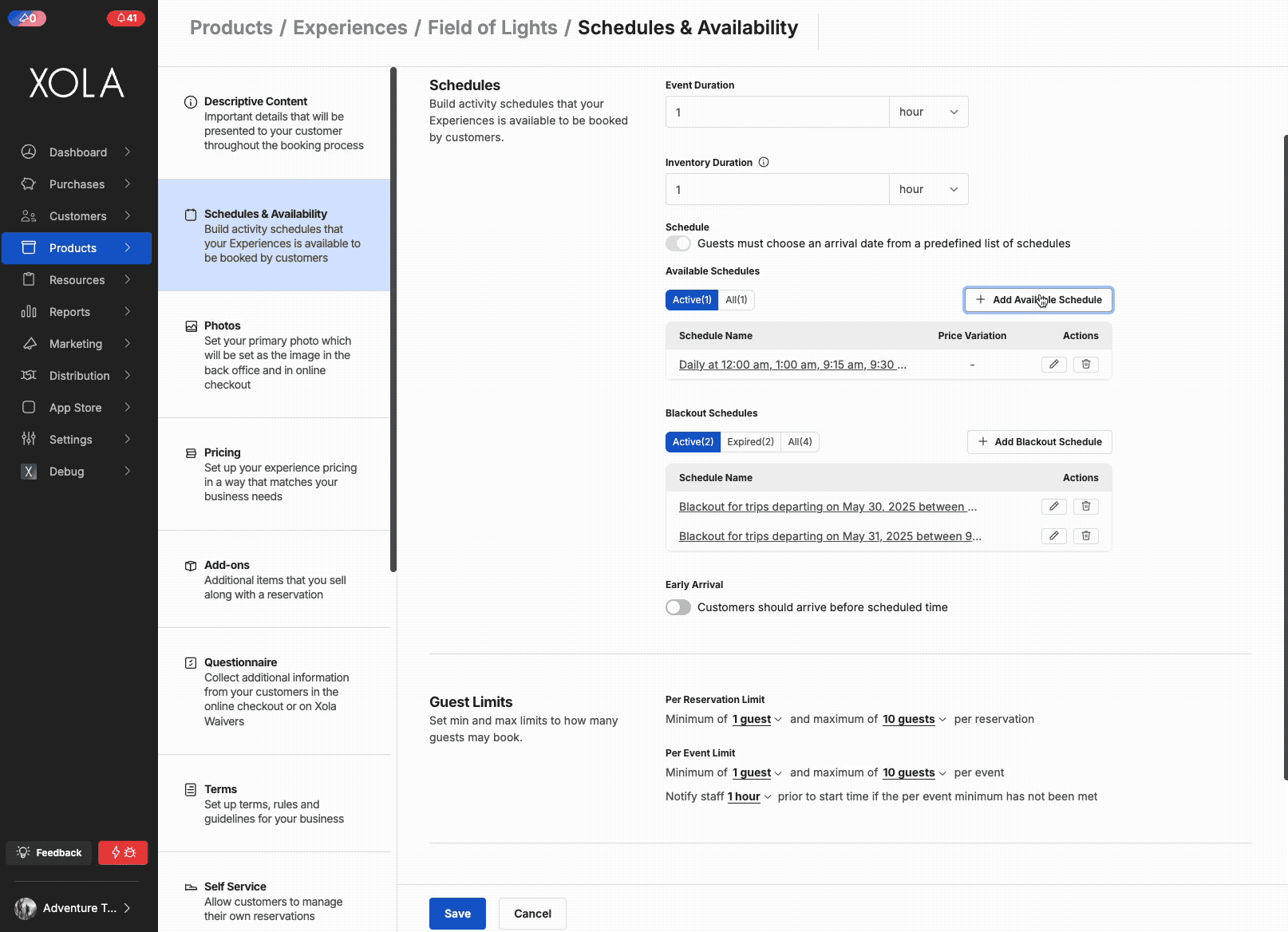Delete the May 31 blackout schedule
Image resolution: width=1288 pixels, height=932 pixels.
[x=1086, y=536]
